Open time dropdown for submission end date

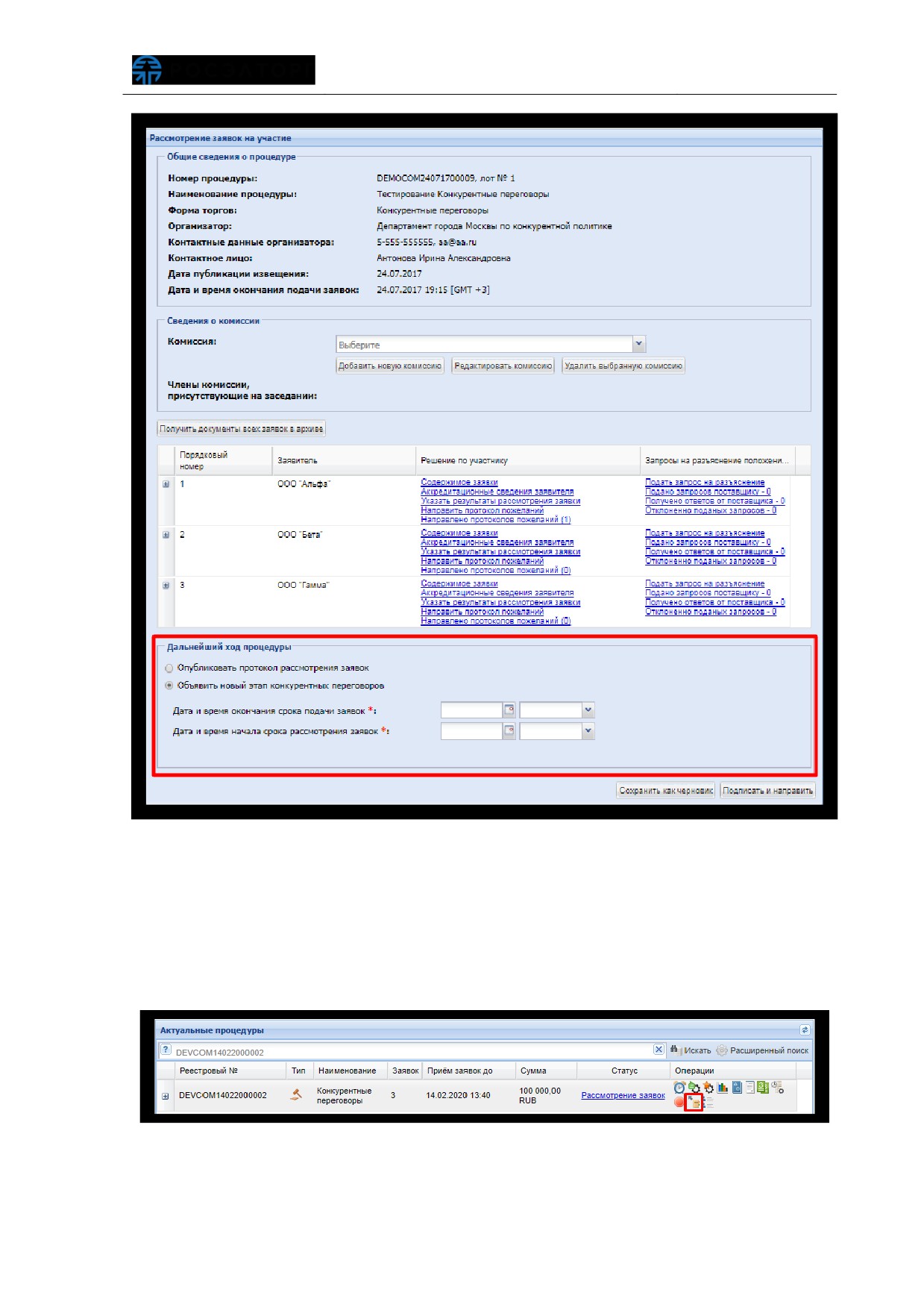click(588, 709)
